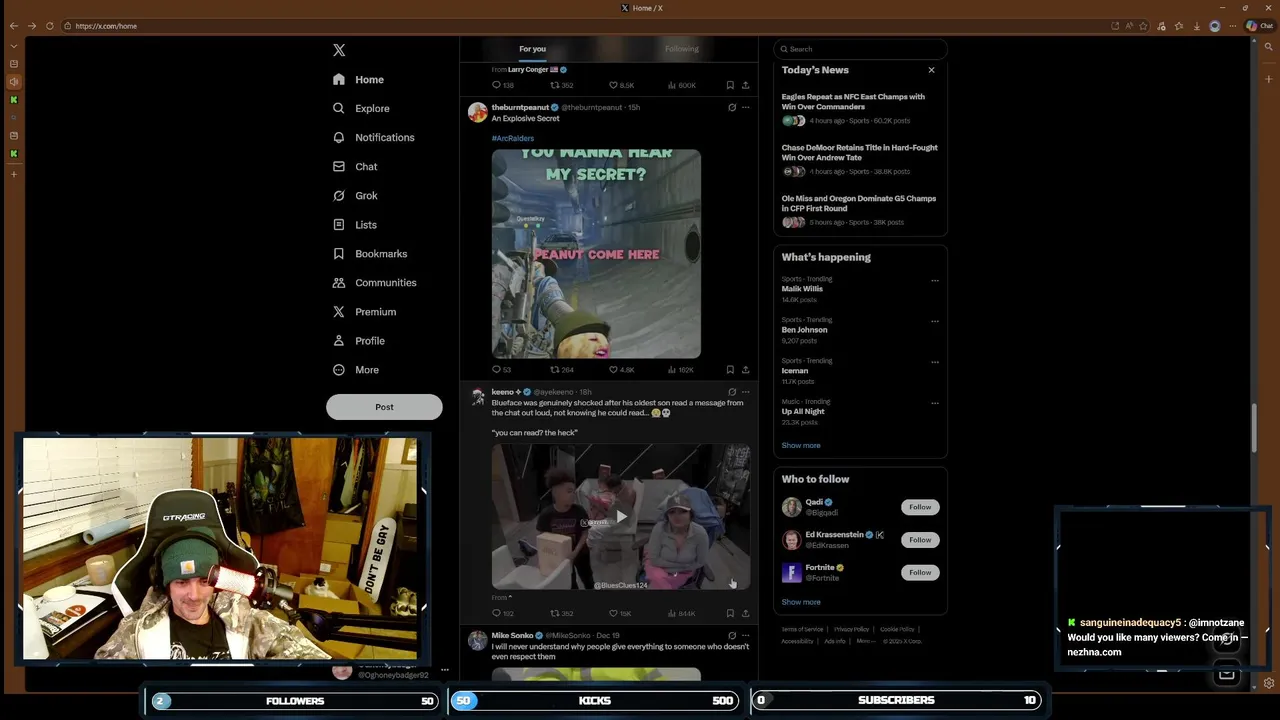
Task: Click the #ArcRaiders hashtag
Action: point(513,138)
